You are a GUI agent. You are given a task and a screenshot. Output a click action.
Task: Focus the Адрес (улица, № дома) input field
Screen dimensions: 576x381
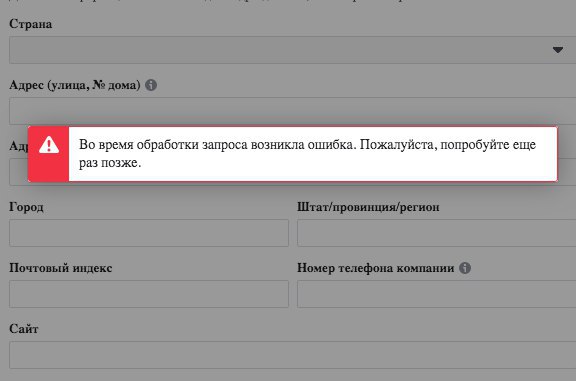coord(293,111)
